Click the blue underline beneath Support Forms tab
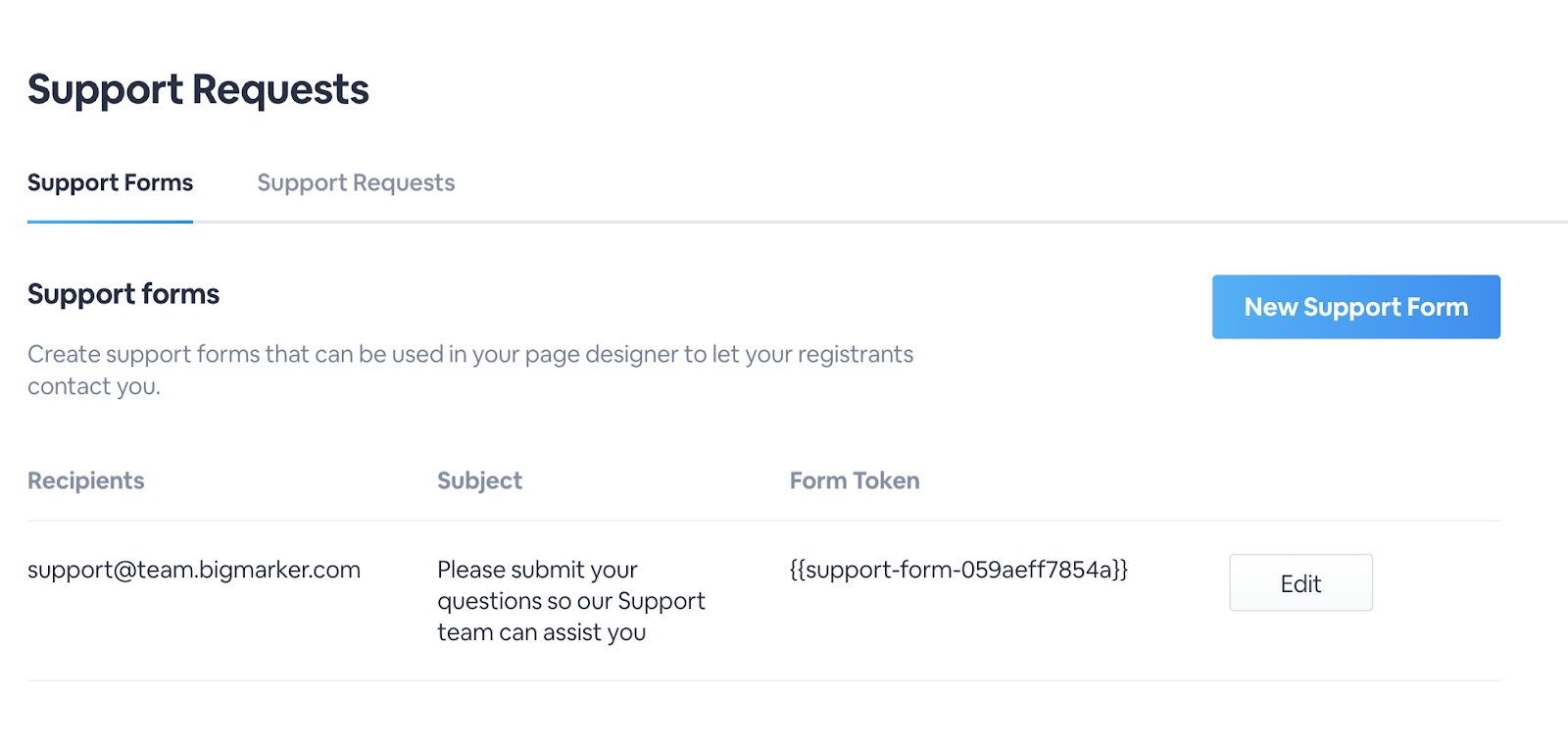1568x750 pixels. point(110,222)
